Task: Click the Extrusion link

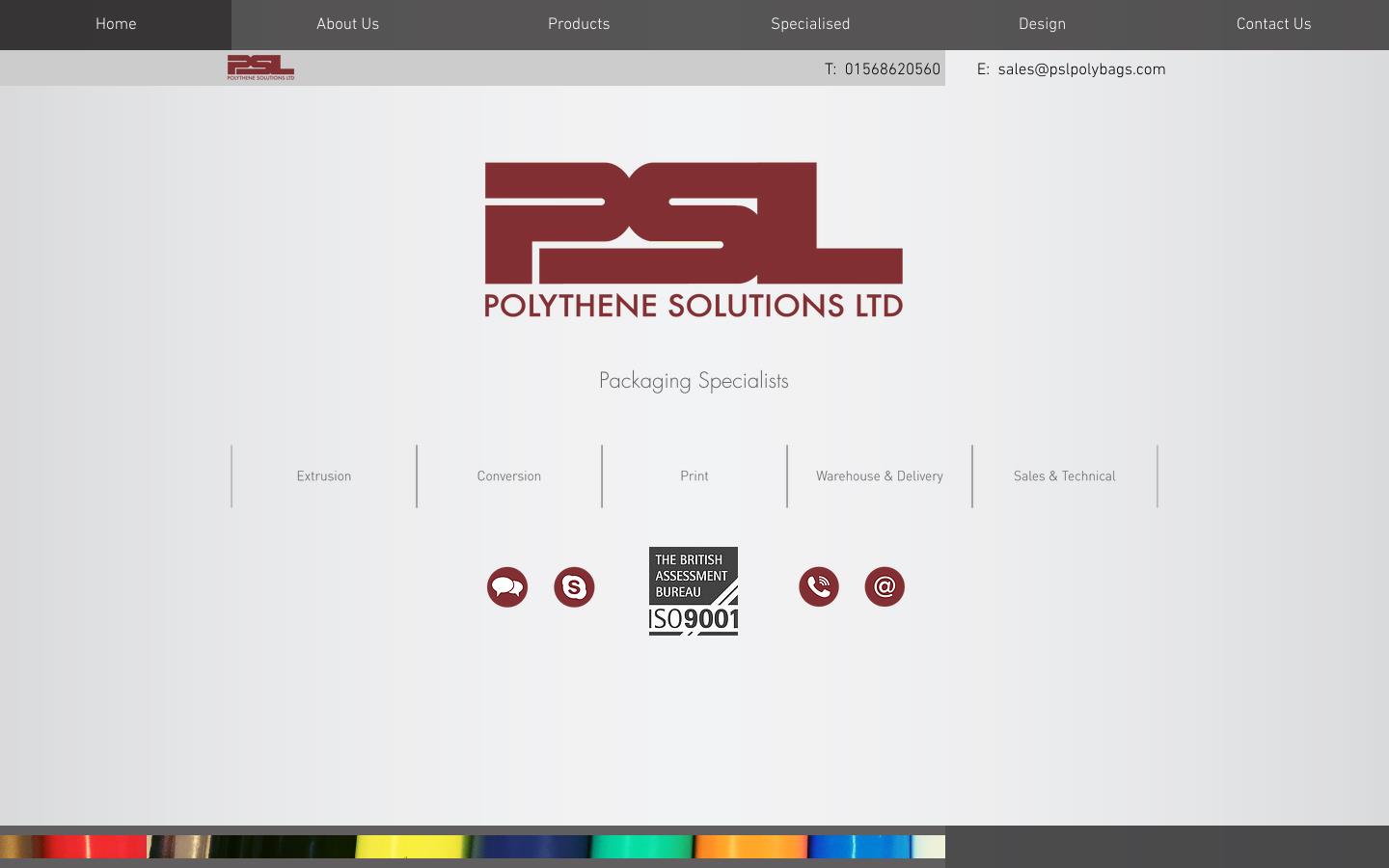Action: [x=323, y=475]
